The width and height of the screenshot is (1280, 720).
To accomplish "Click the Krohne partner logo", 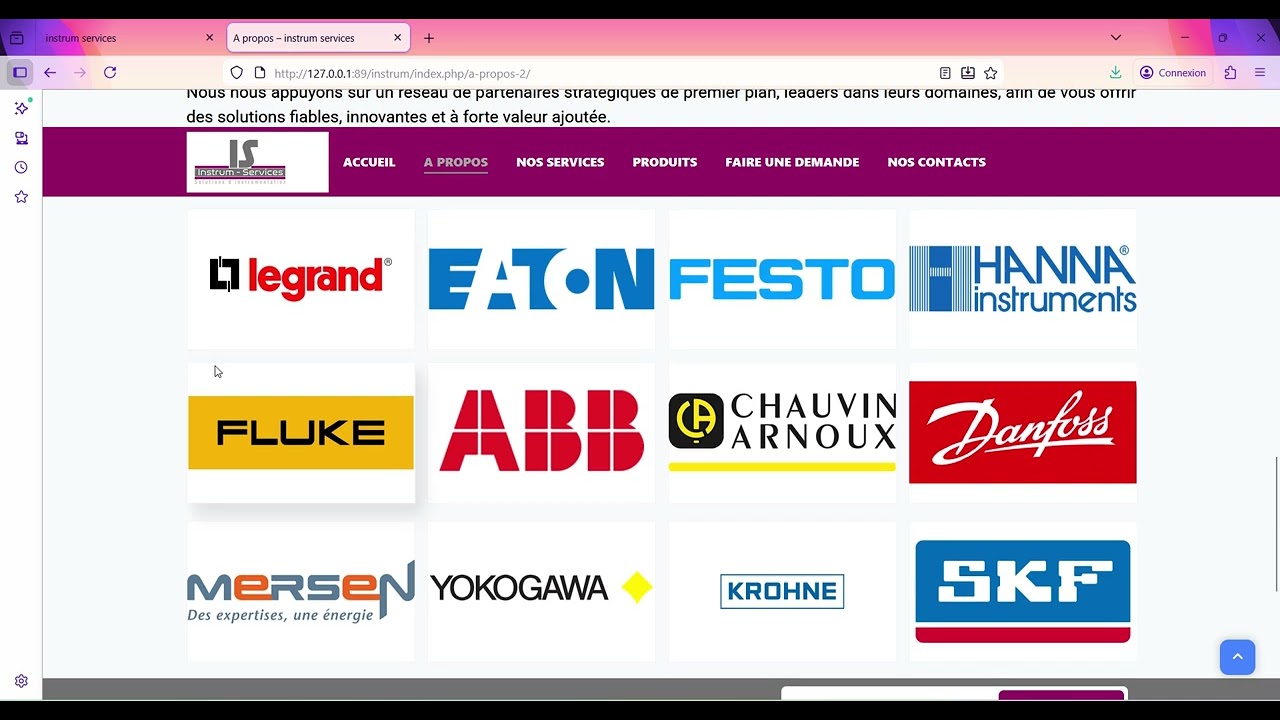I will [782, 591].
